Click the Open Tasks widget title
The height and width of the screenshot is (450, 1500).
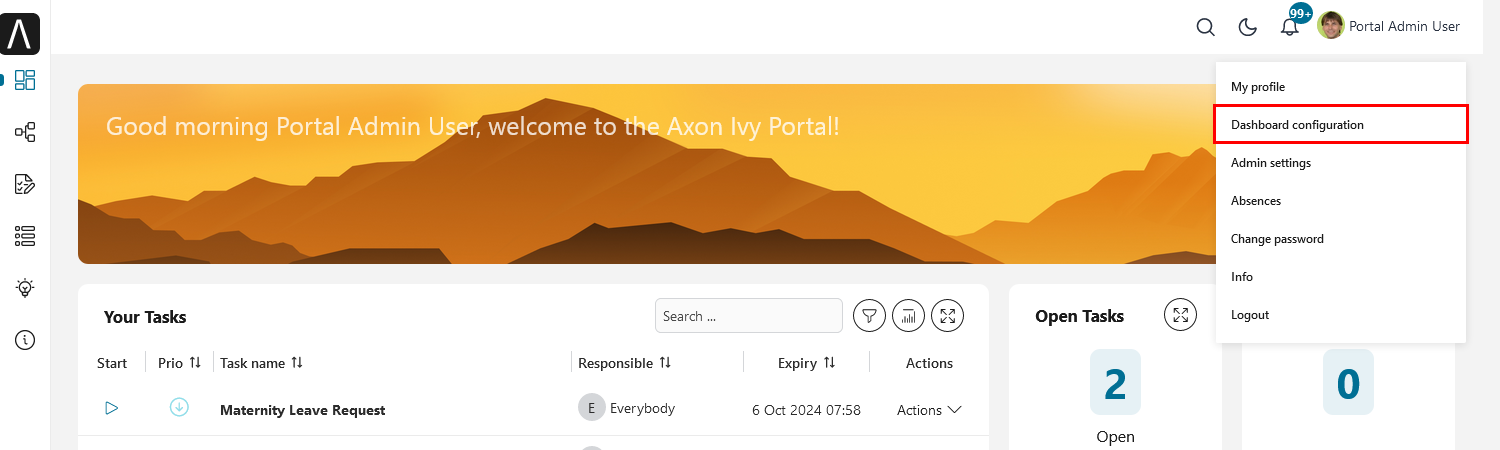(1079, 316)
